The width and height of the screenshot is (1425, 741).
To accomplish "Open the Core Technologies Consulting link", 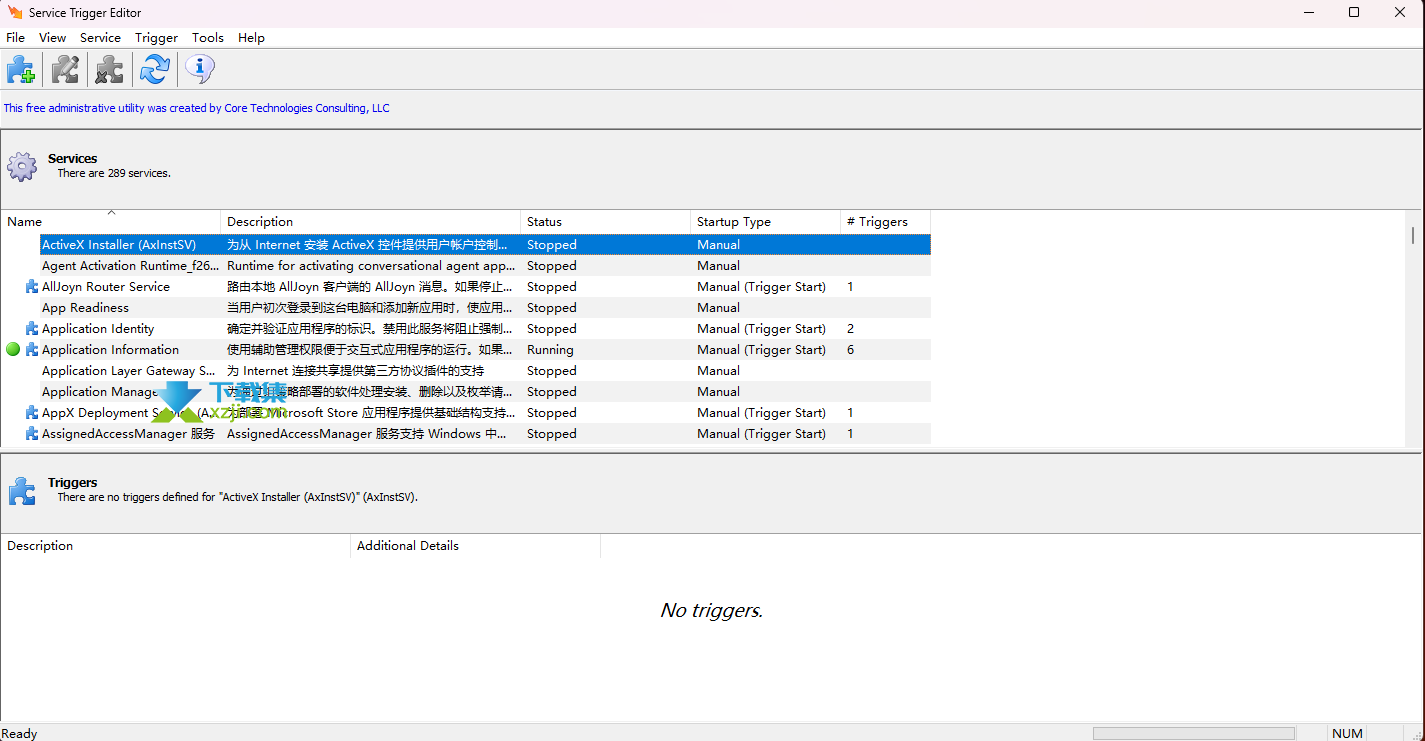I will click(x=307, y=108).
